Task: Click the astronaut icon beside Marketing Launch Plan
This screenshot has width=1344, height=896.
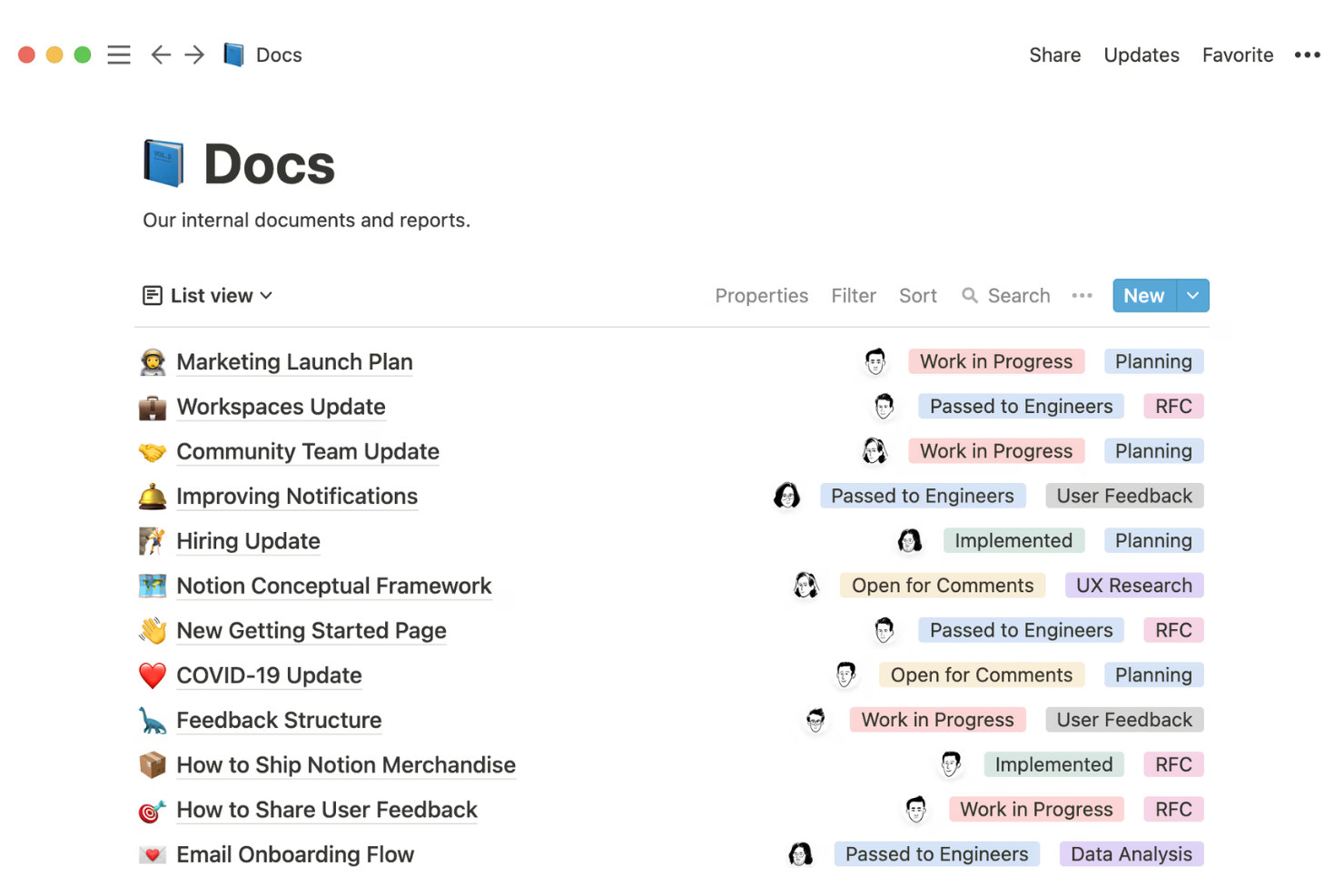Action: [153, 360]
